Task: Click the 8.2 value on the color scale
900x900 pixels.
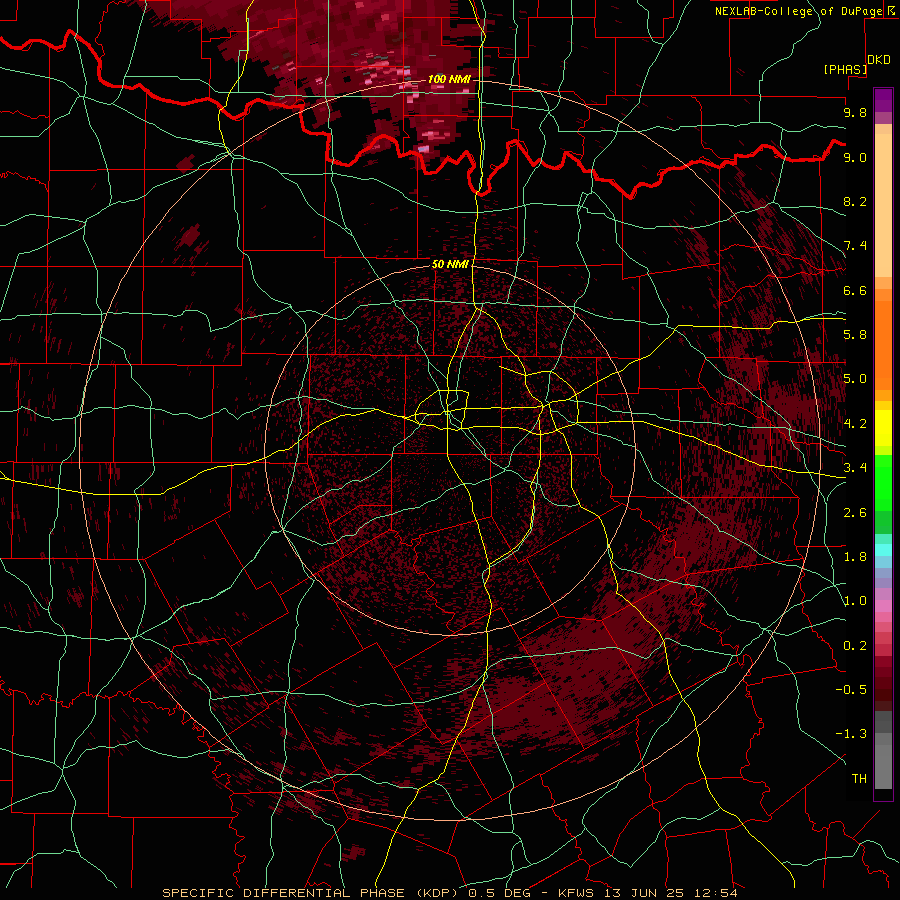Action: click(855, 201)
